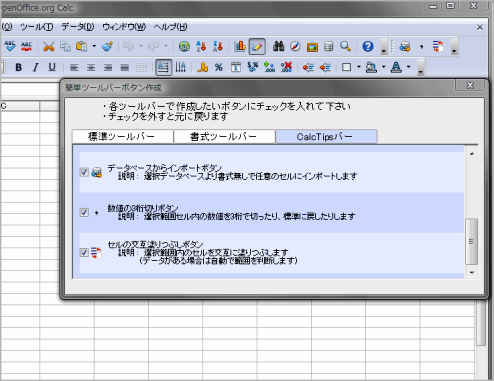Expand the formatting toolbar overflow arrow

(420, 68)
